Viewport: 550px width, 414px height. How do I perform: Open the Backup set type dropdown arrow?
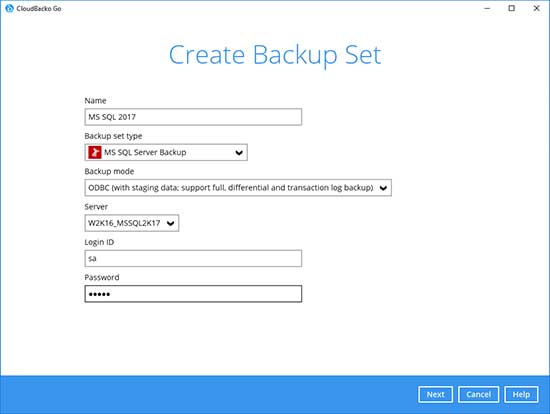pos(239,153)
